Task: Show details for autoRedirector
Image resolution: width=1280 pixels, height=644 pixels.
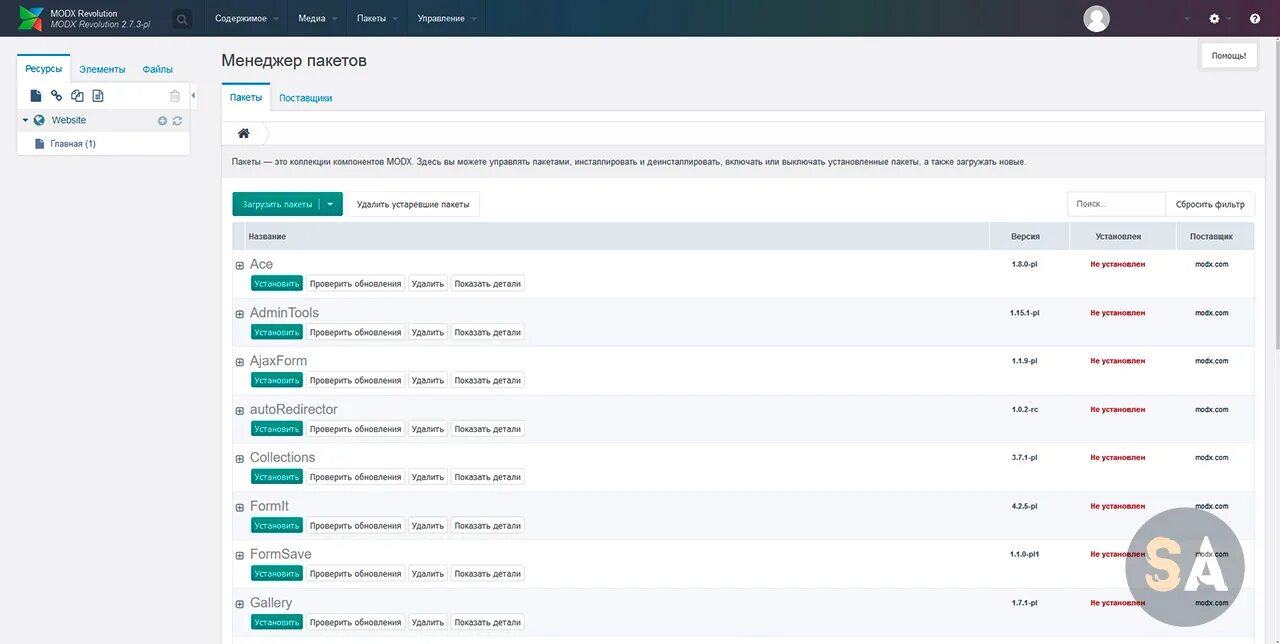Action: click(x=488, y=429)
